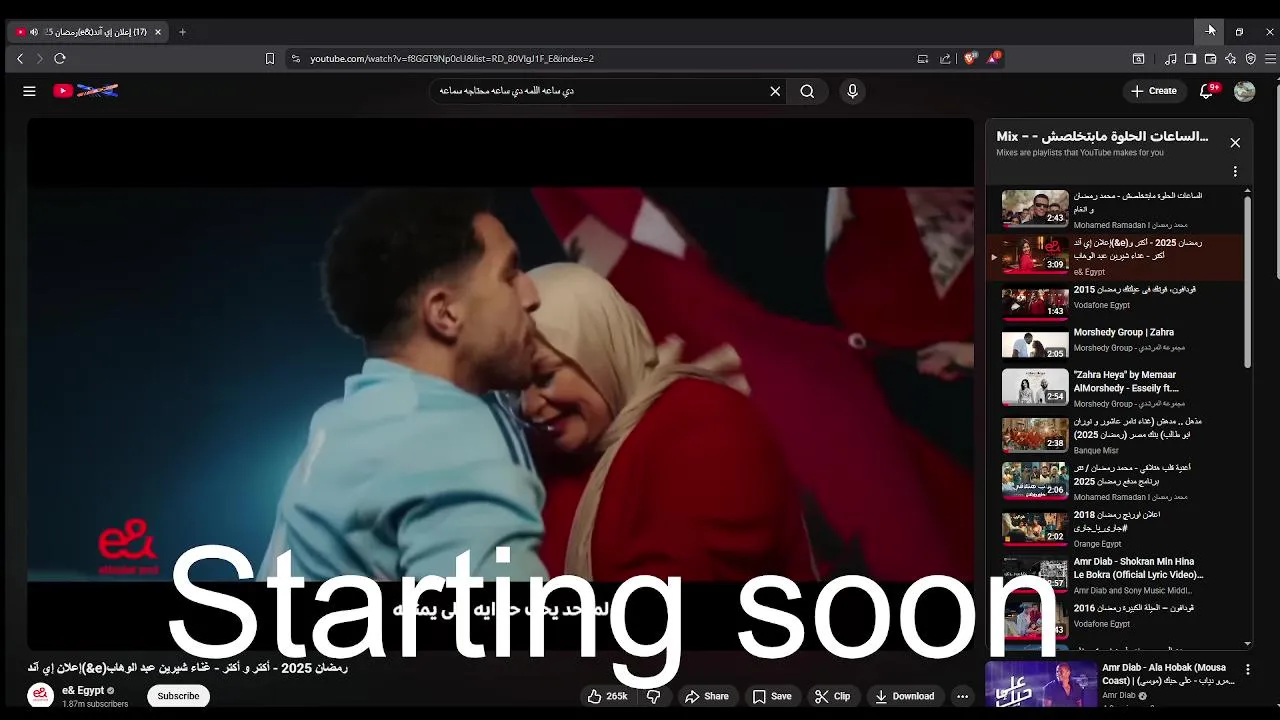Open the account avatar menu

click(x=1244, y=91)
